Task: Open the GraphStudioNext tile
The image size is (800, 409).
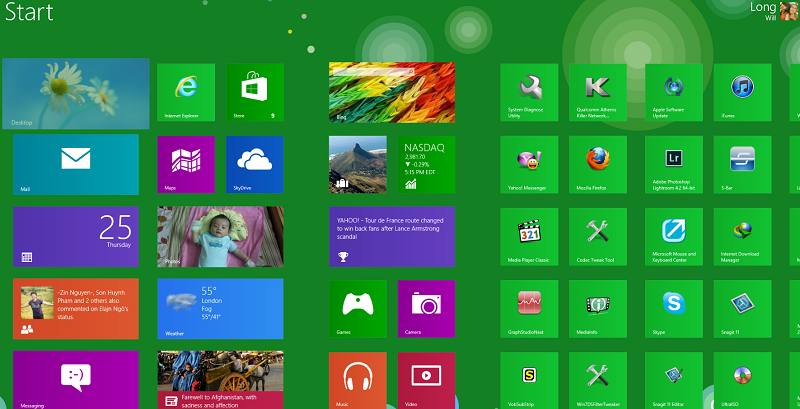Action: [529, 309]
